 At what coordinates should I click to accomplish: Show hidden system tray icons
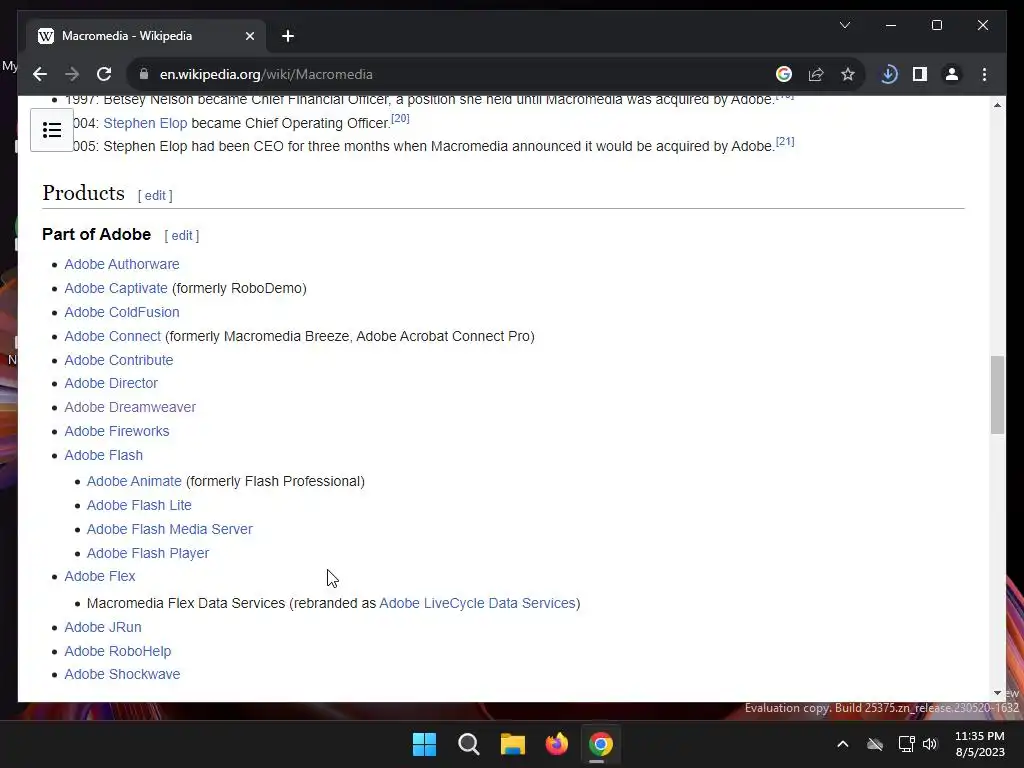point(842,744)
